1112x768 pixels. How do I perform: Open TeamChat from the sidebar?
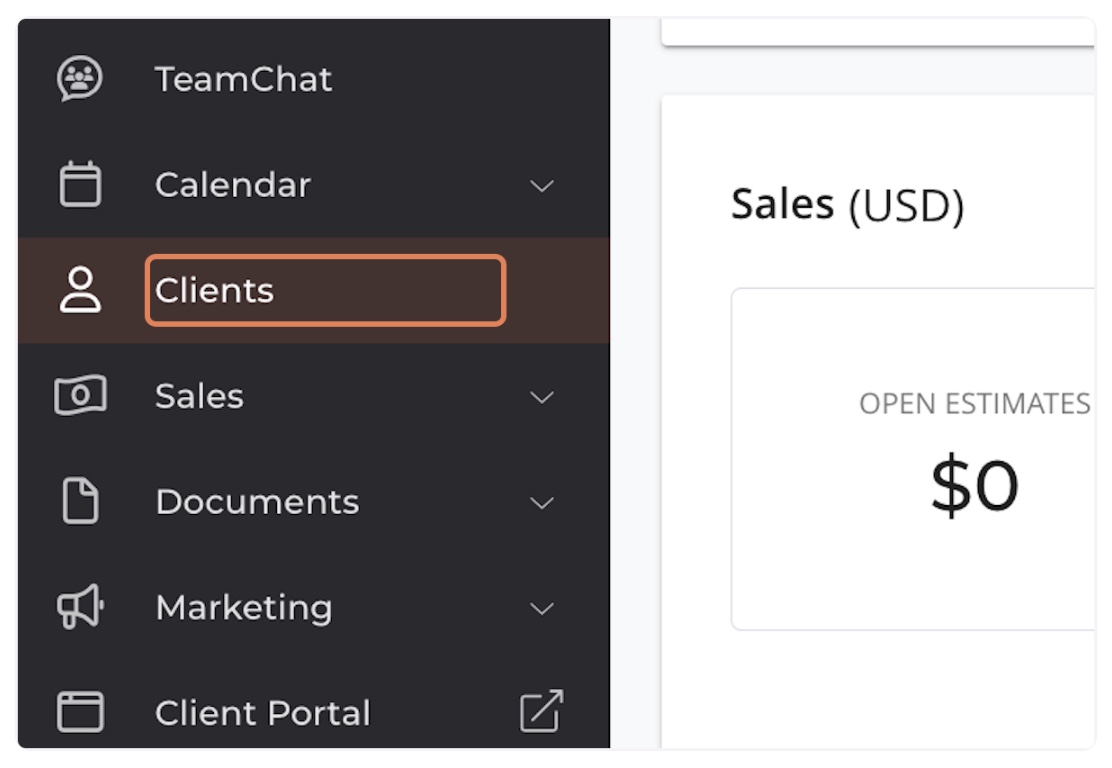pyautogui.click(x=243, y=79)
